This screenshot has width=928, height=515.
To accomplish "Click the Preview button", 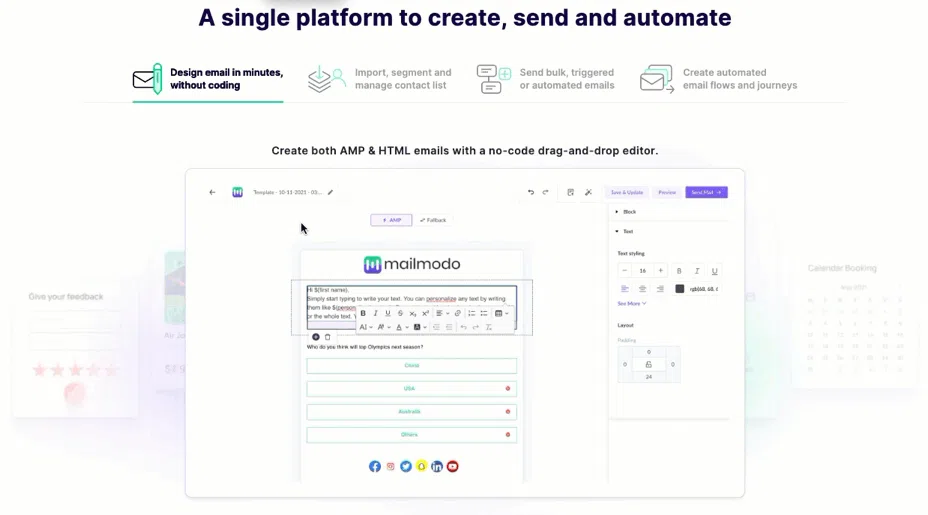I will [667, 192].
